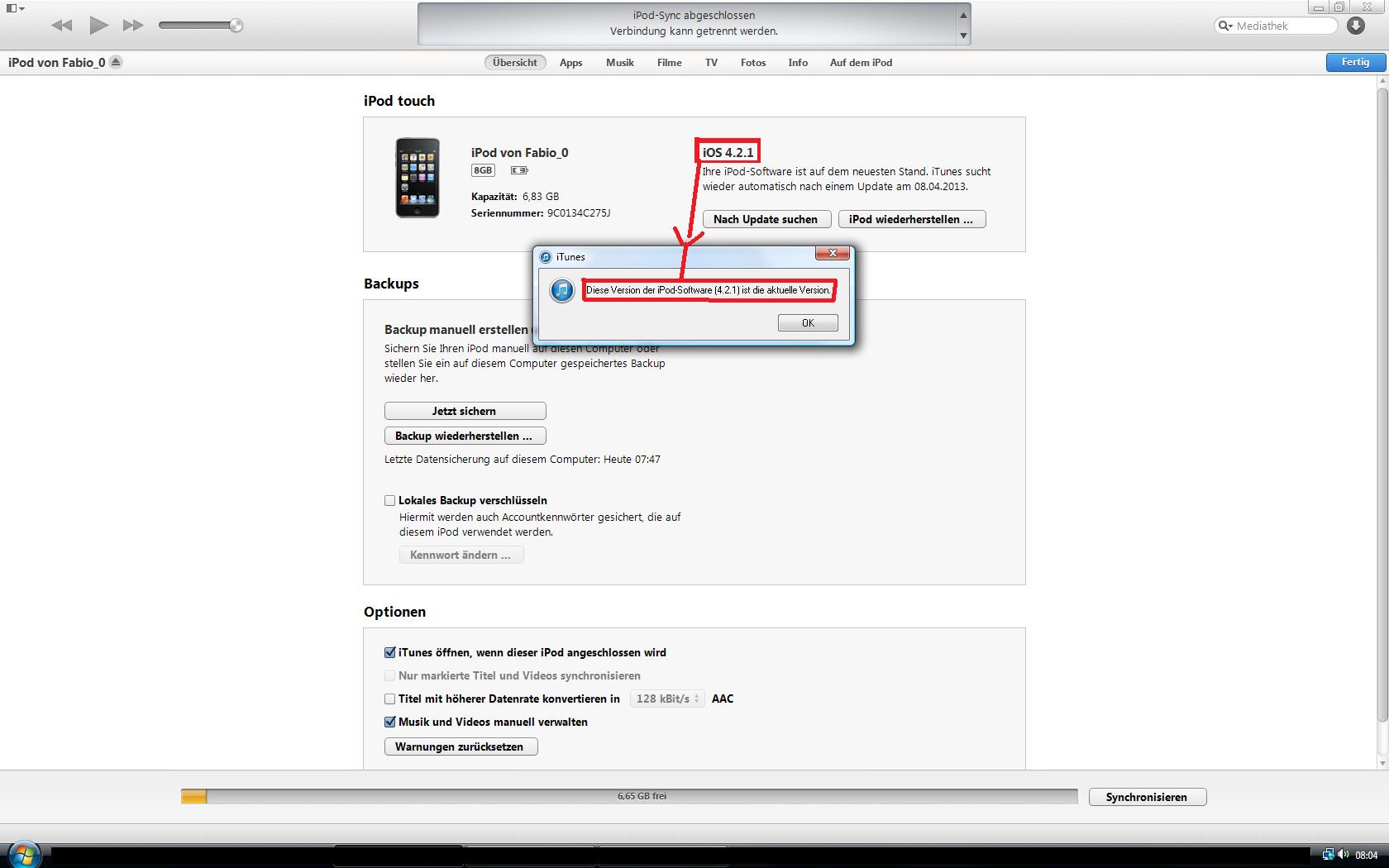The height and width of the screenshot is (868, 1389).
Task: Enable Lokales Backup verschlüsseln checkbox
Action: (x=389, y=500)
